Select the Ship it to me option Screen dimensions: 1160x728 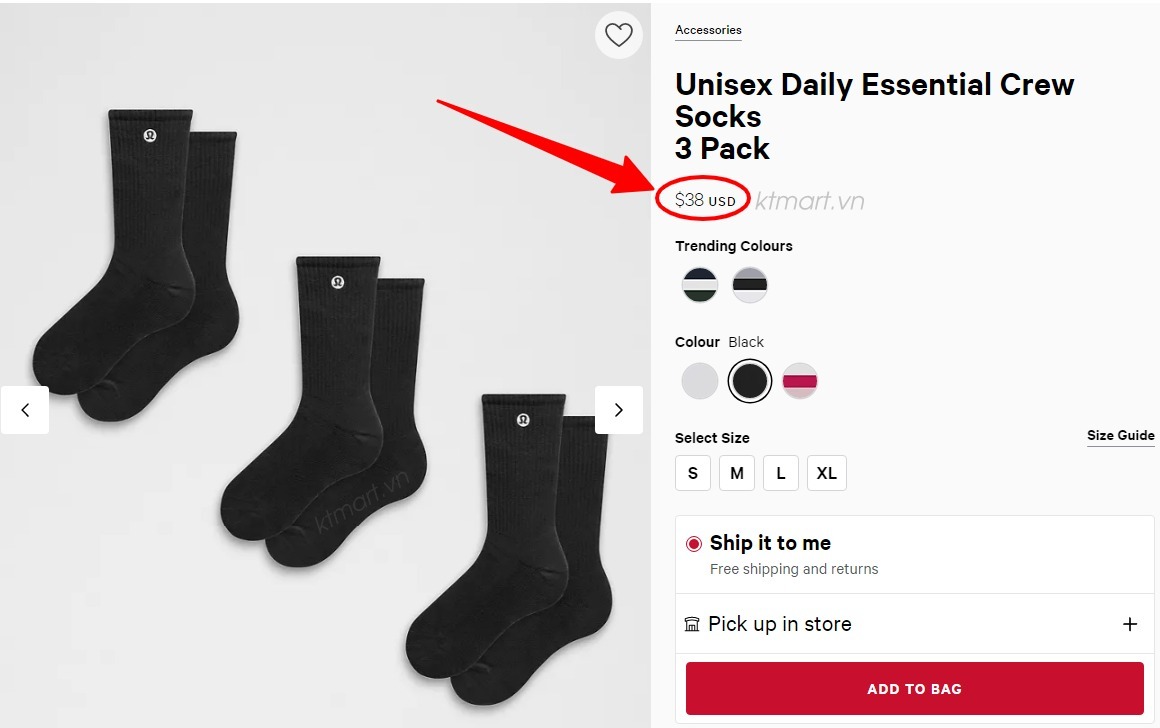click(x=694, y=544)
